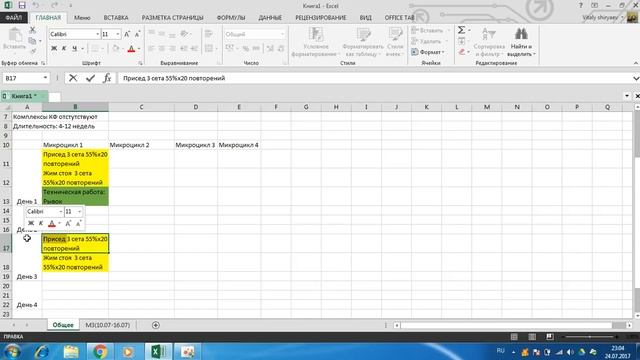Apply red font color in the ribbon

tap(131, 49)
